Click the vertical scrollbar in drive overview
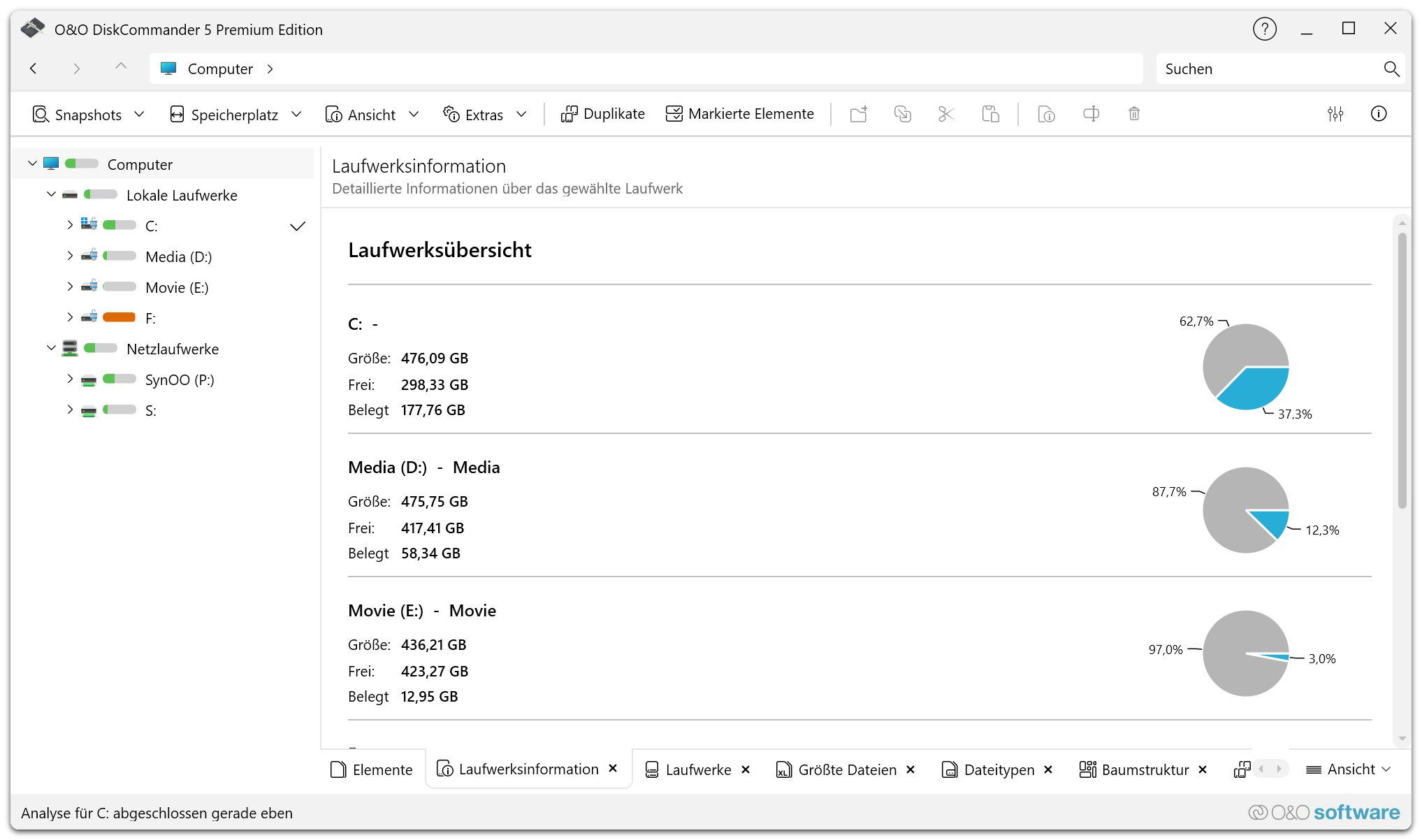Screen dimensions: 1422x840 [1402, 370]
